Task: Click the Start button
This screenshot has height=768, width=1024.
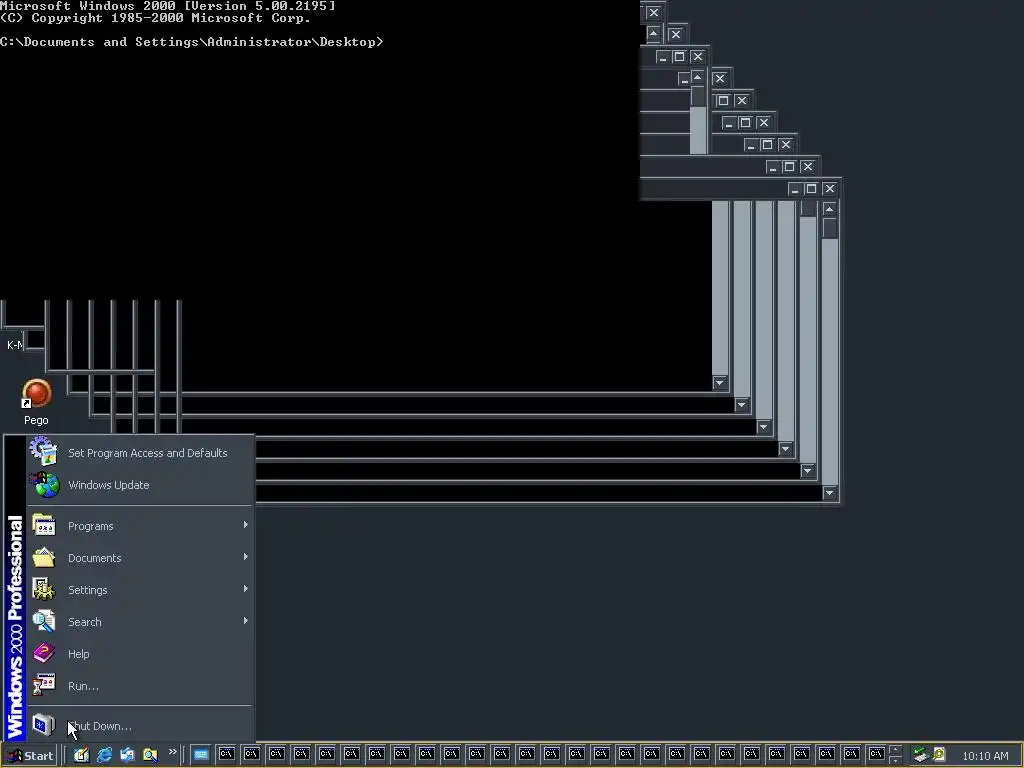Action: tap(30, 756)
